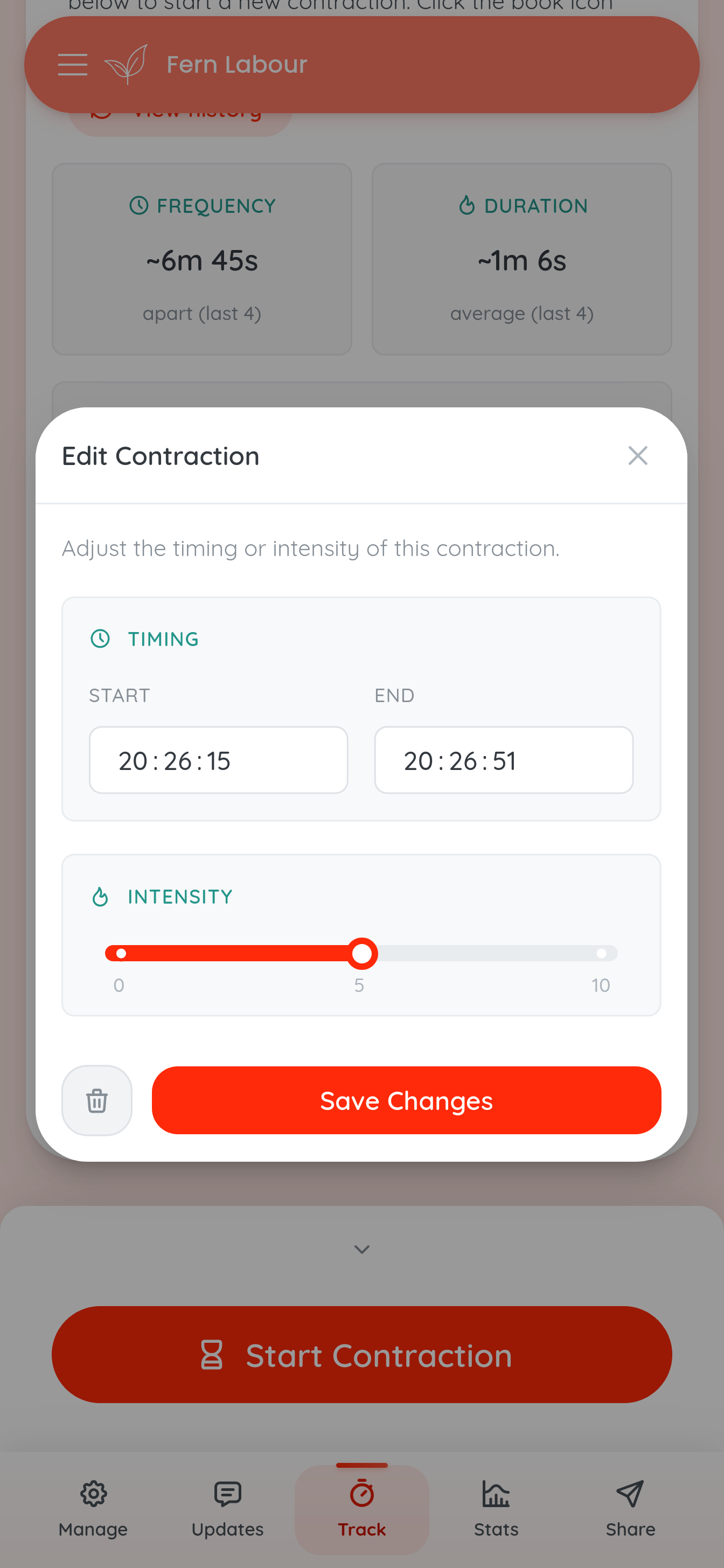
Task: Click the Fern Labour leaf logo
Action: coord(126,65)
